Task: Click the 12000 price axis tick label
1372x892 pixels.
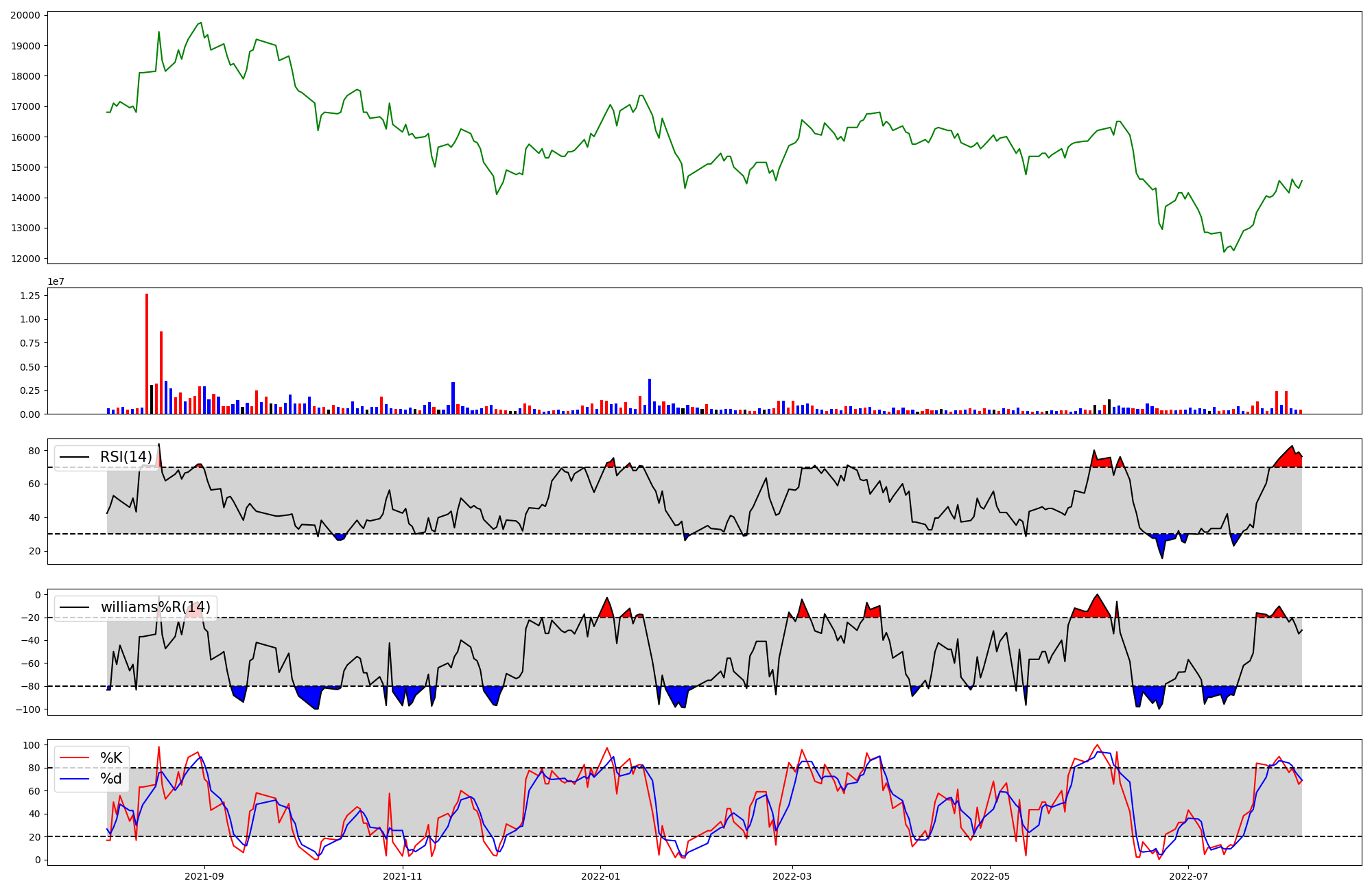Action: click(x=25, y=259)
